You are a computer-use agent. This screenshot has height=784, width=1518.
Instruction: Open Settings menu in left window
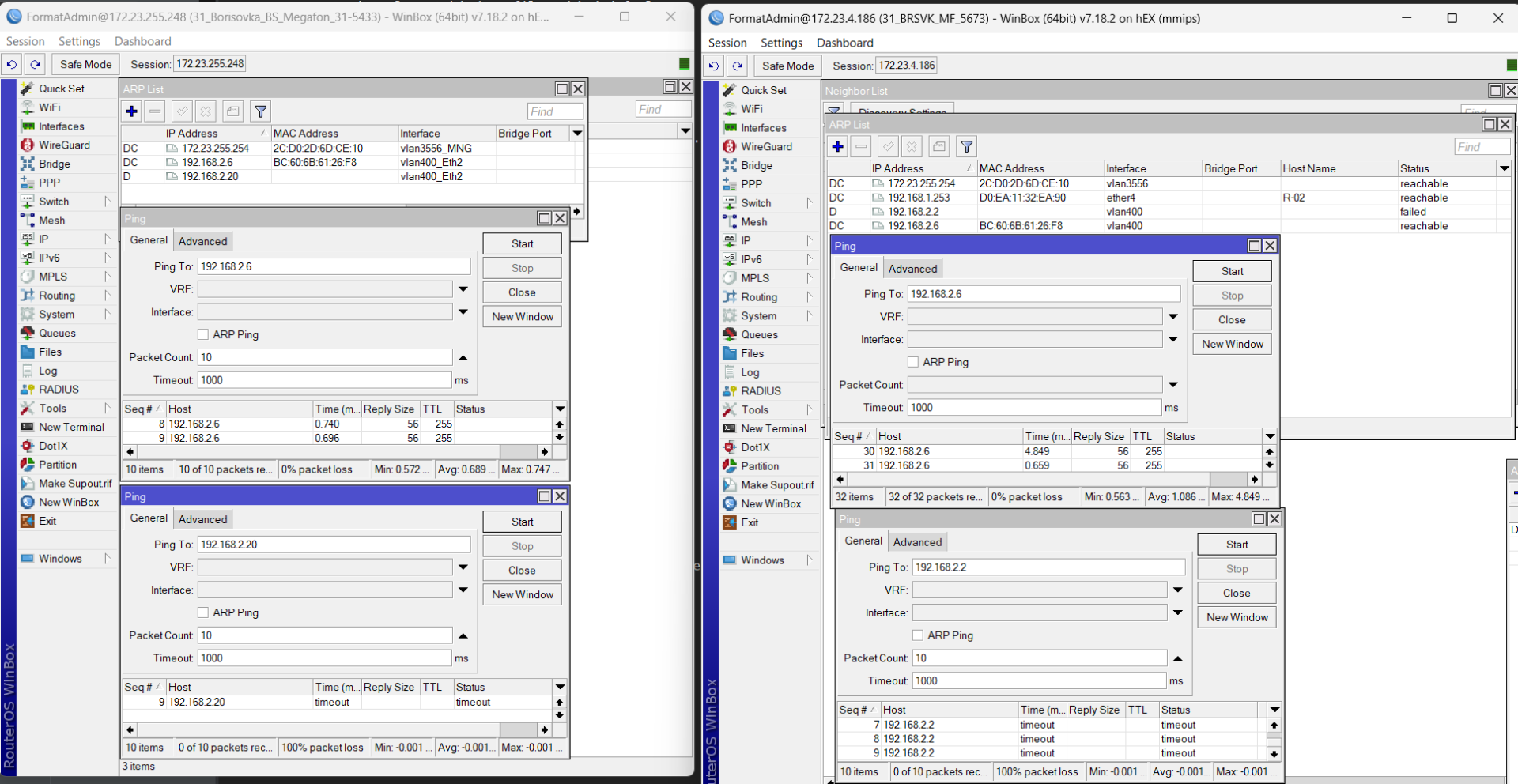click(x=80, y=41)
